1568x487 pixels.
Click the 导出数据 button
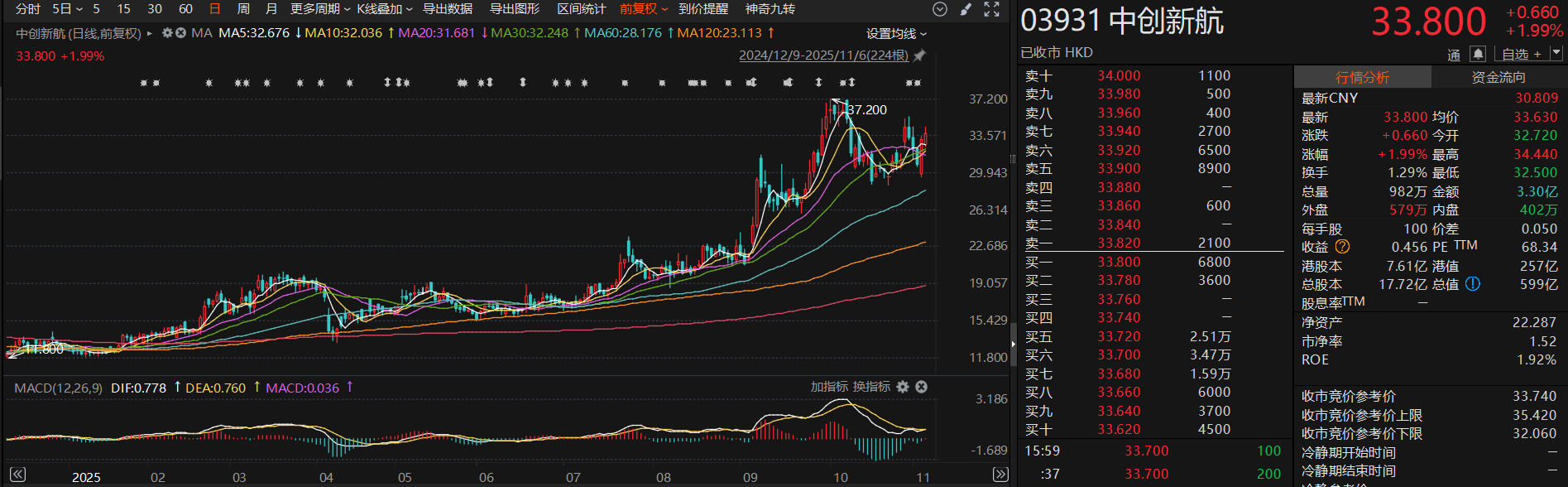tap(448, 9)
